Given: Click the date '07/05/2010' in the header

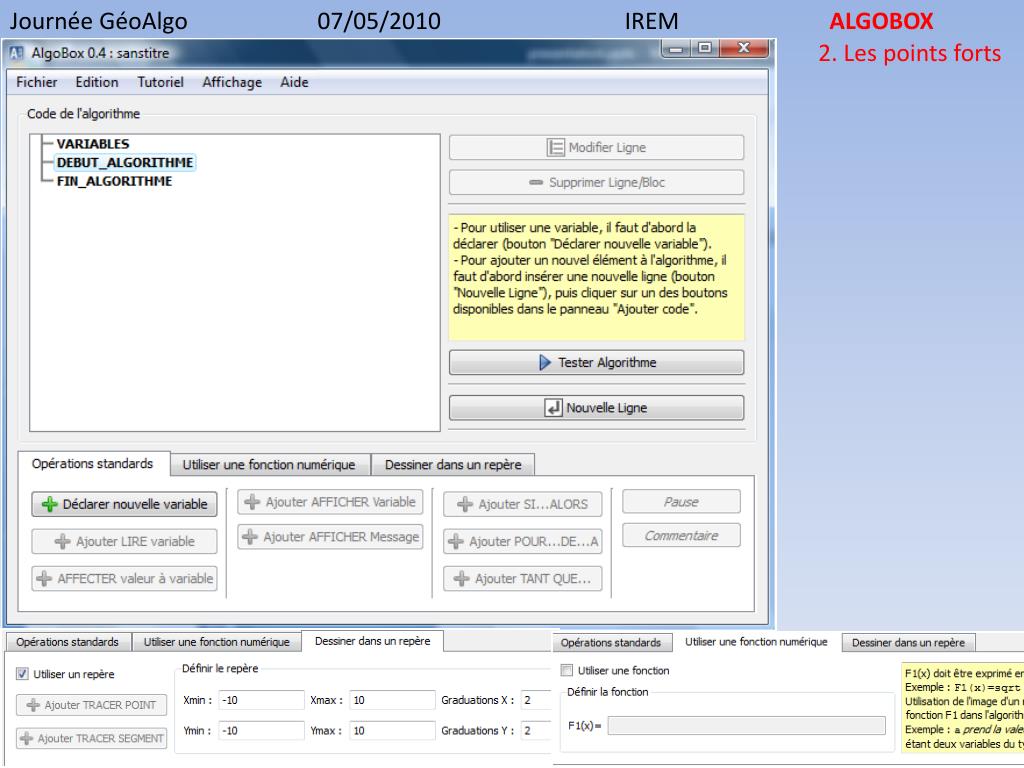Looking at the screenshot, I should 379,21.
